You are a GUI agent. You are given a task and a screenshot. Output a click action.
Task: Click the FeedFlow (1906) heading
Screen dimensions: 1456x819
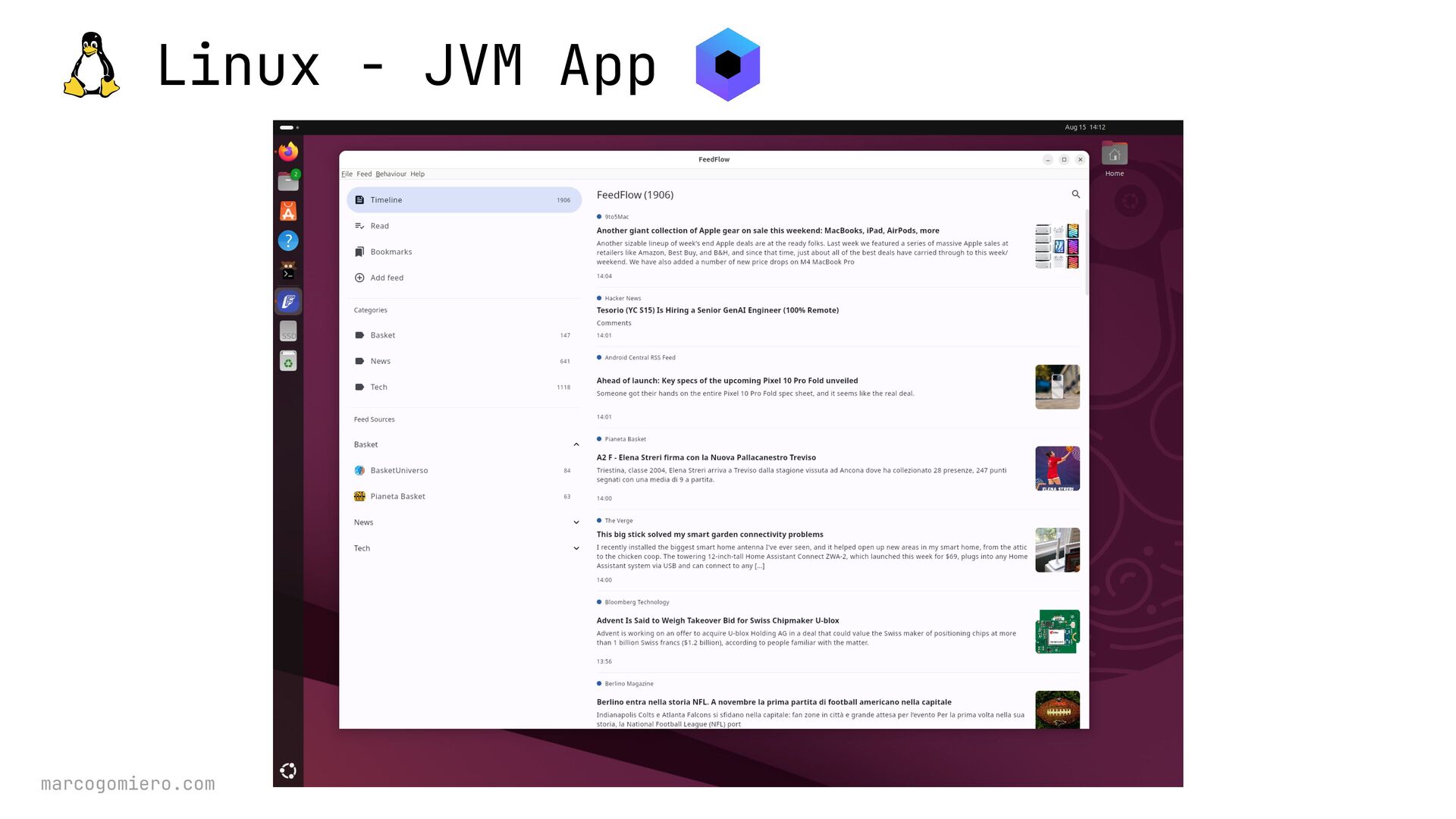(635, 195)
